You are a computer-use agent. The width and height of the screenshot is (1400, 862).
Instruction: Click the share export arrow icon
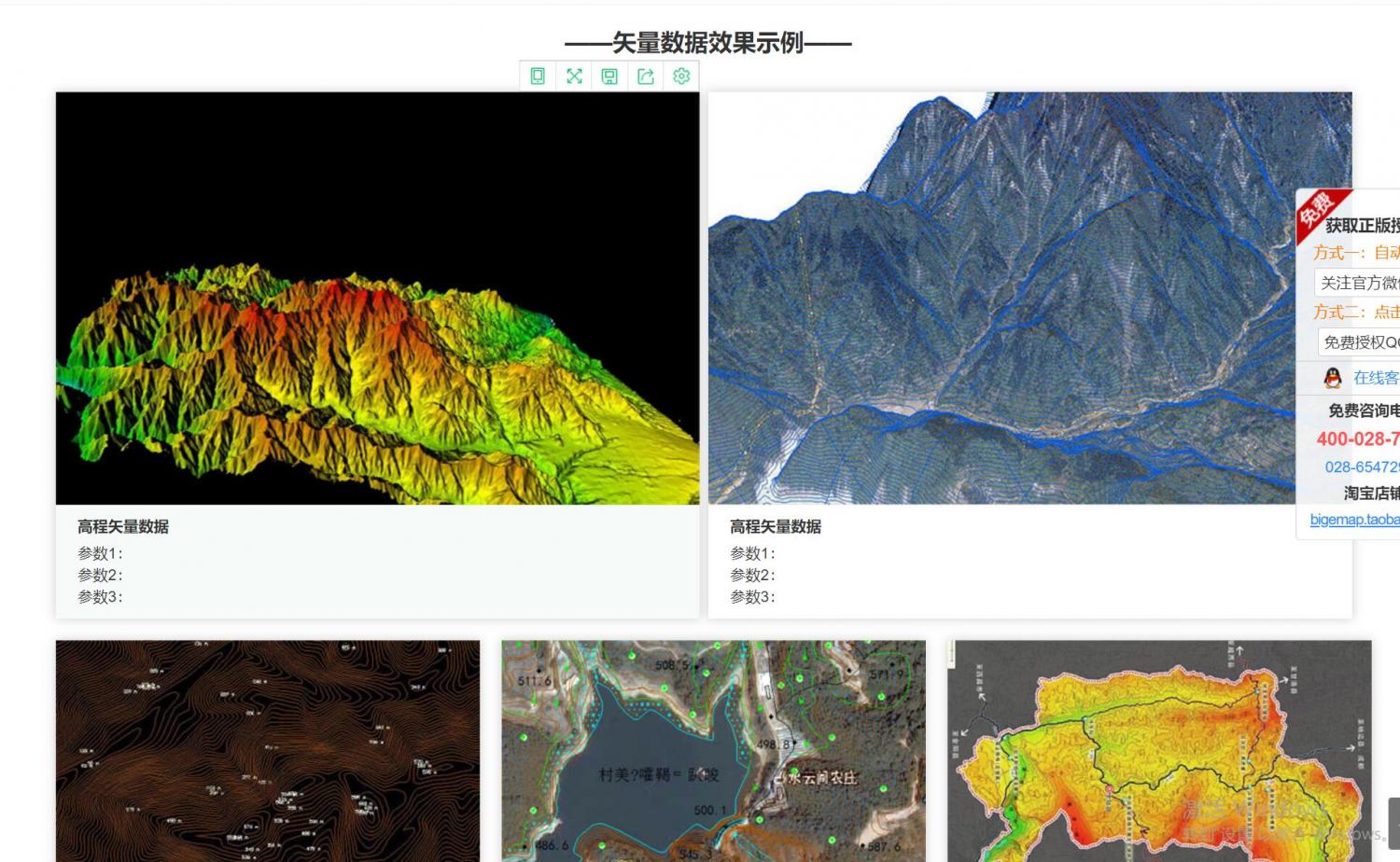click(x=646, y=76)
